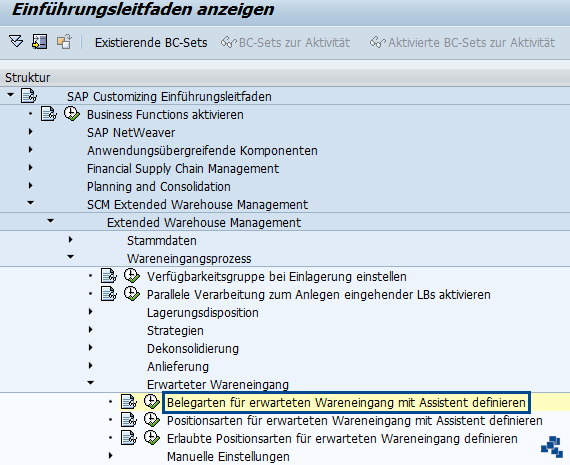Viewport: 570px width, 465px height.
Task: Select Parallele Verarbeitung zum Anlegen eingehender LBs
Action: point(319,294)
